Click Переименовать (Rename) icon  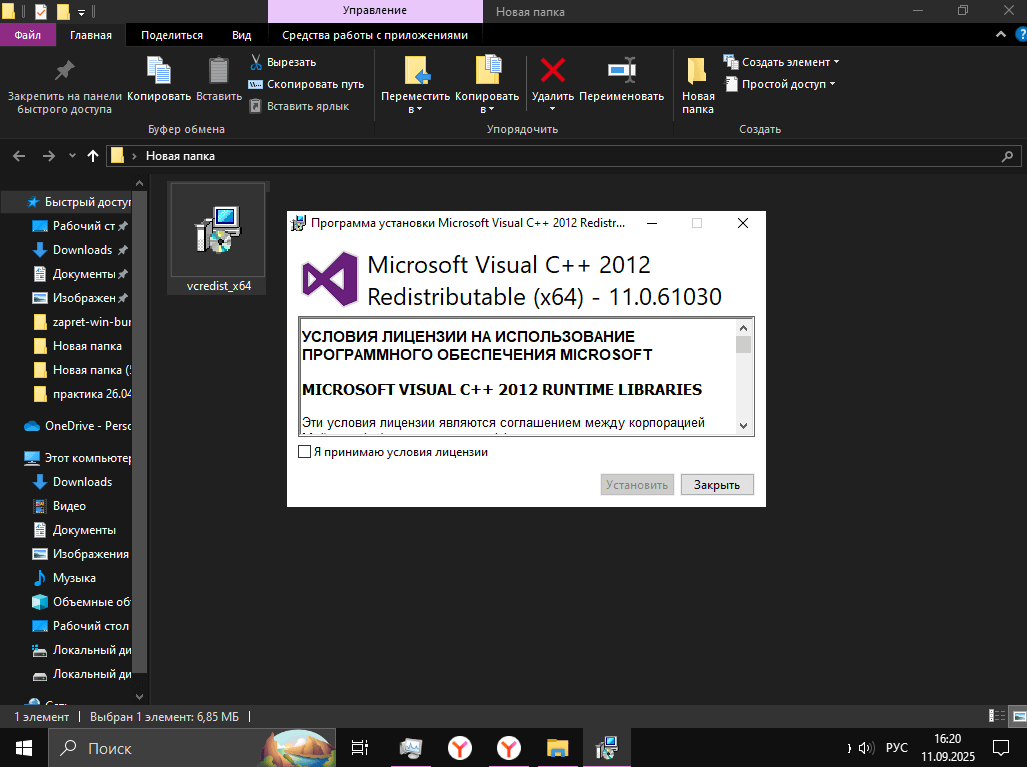[622, 70]
